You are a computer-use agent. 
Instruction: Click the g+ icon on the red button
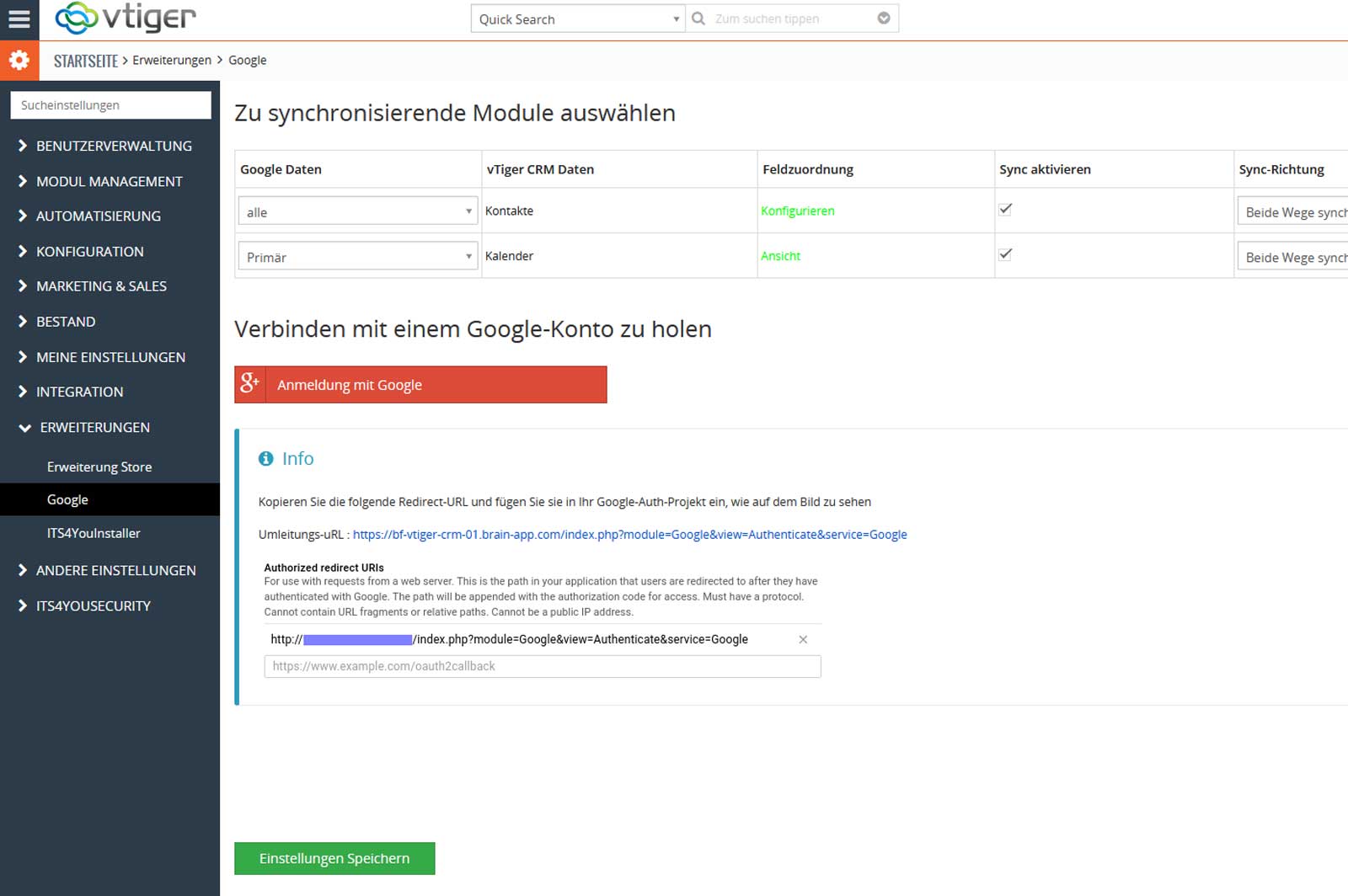[249, 384]
